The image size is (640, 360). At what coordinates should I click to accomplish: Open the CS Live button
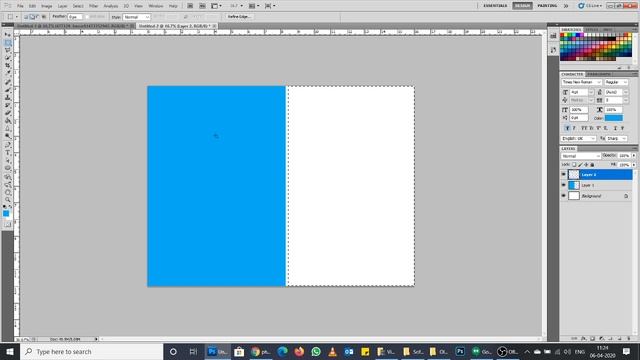click(590, 6)
